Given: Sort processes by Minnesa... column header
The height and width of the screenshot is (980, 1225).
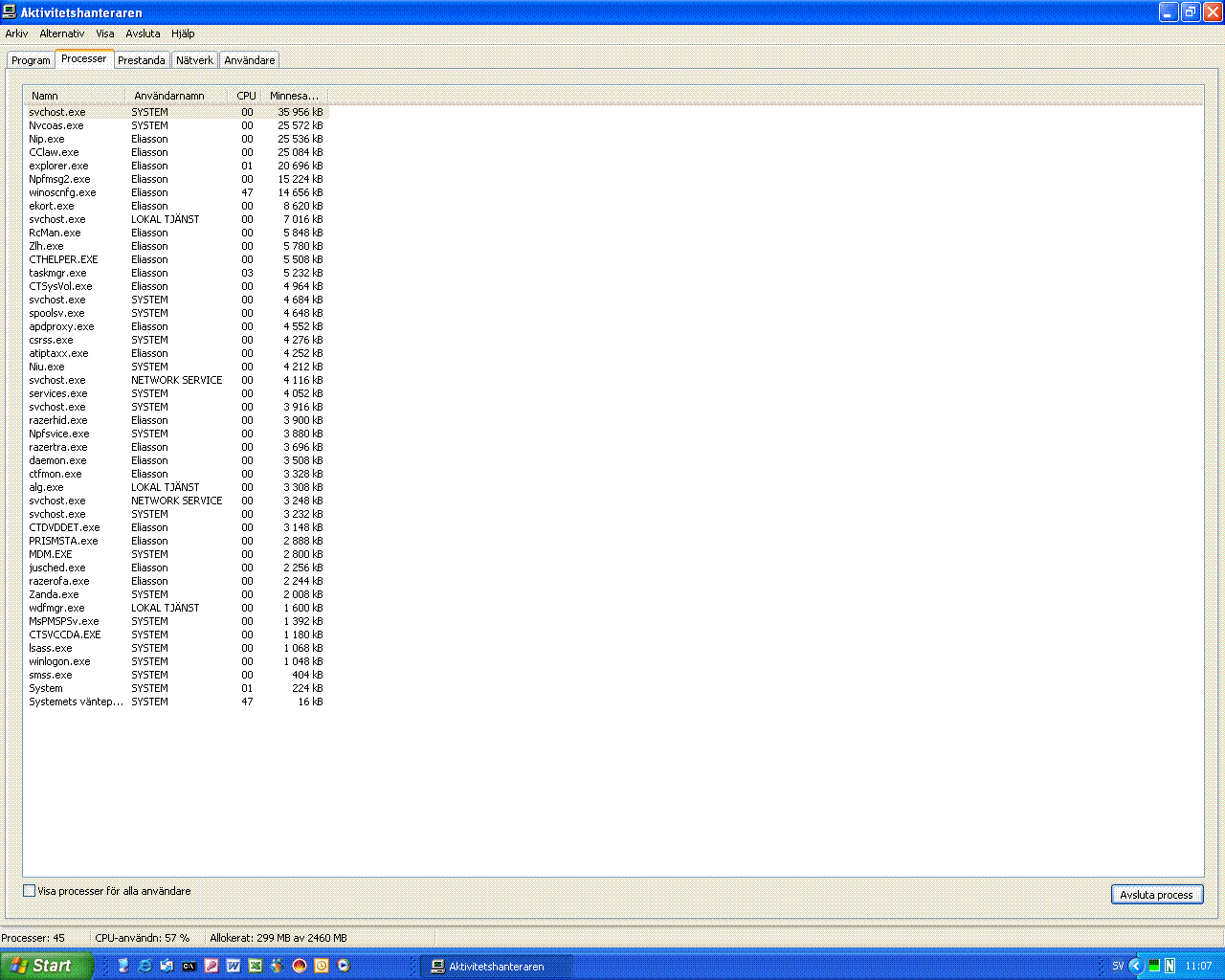Looking at the screenshot, I should click(x=294, y=96).
